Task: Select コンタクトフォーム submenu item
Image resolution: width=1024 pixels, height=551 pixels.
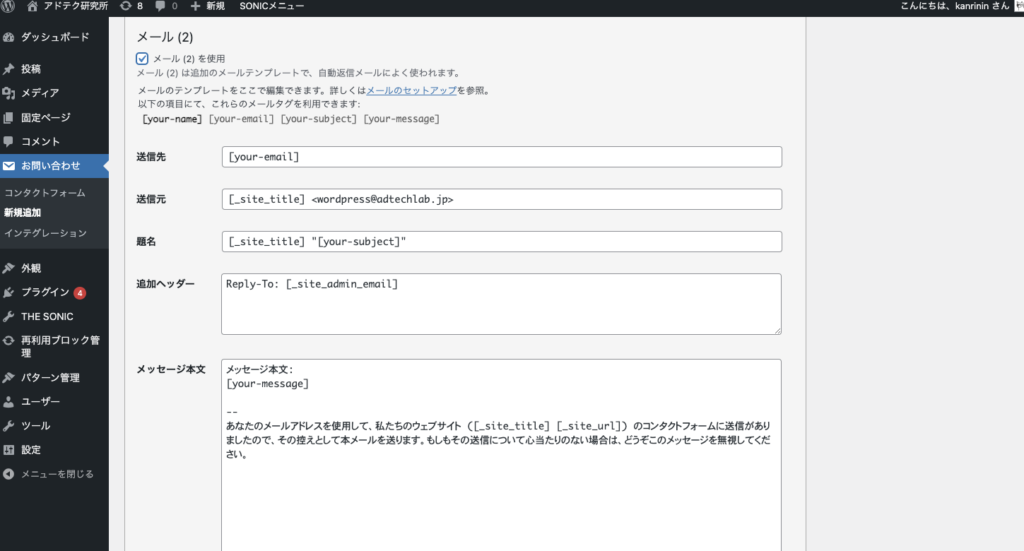Action: [x=45, y=192]
